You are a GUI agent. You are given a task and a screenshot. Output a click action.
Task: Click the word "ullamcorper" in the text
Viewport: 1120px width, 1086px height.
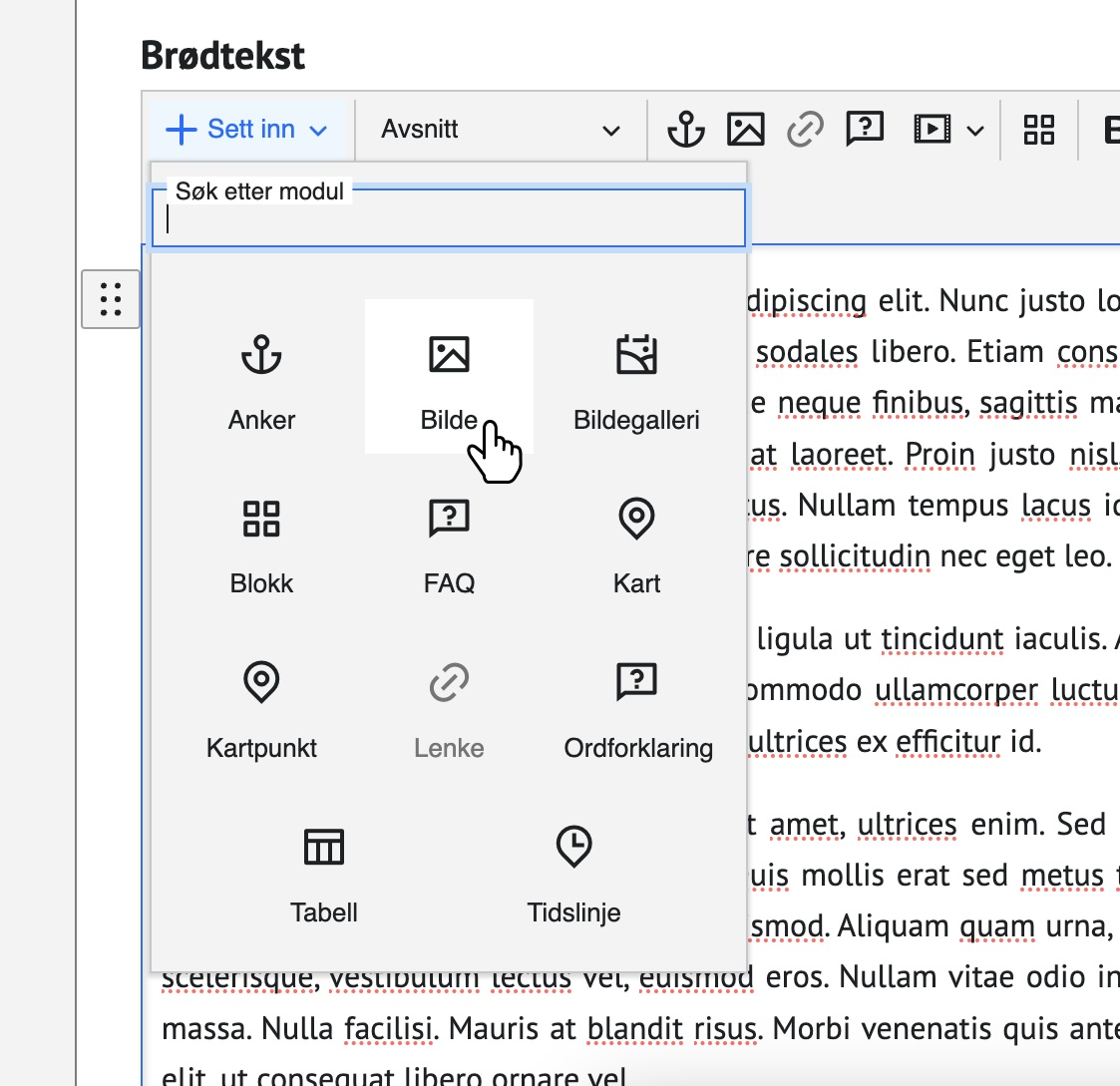coord(957,691)
